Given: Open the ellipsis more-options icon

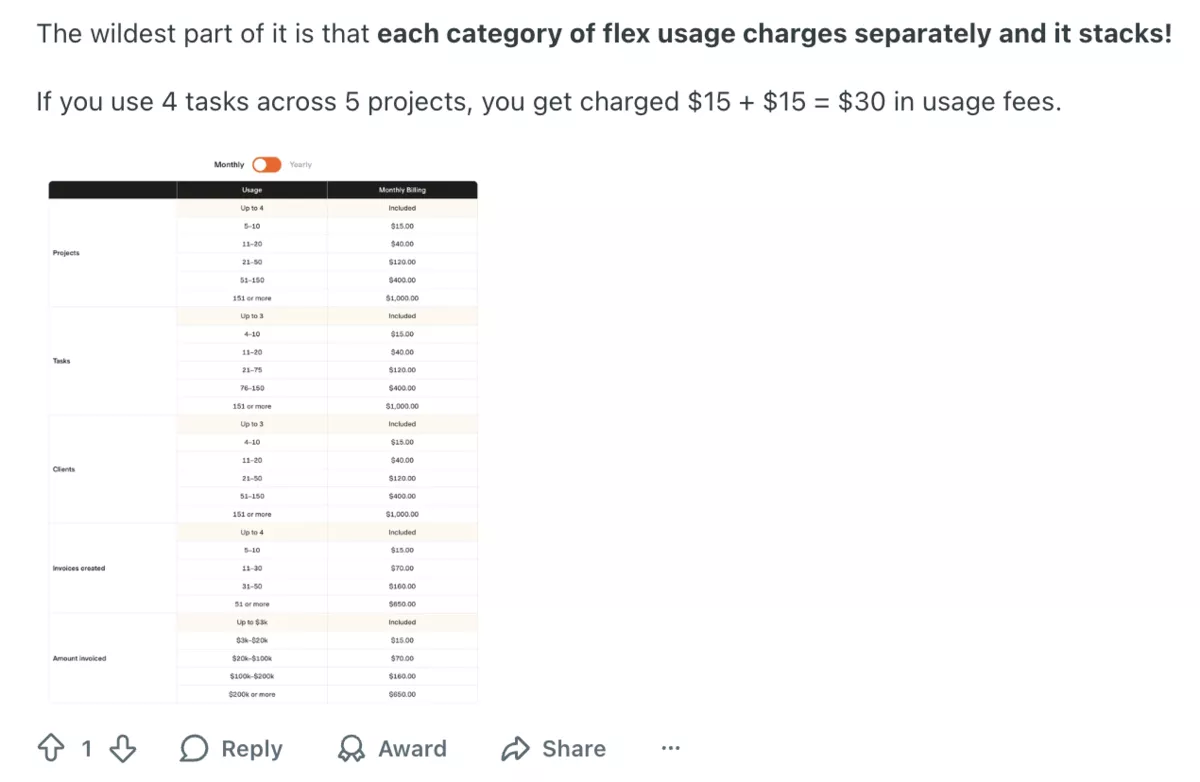Looking at the screenshot, I should click(x=670, y=747).
